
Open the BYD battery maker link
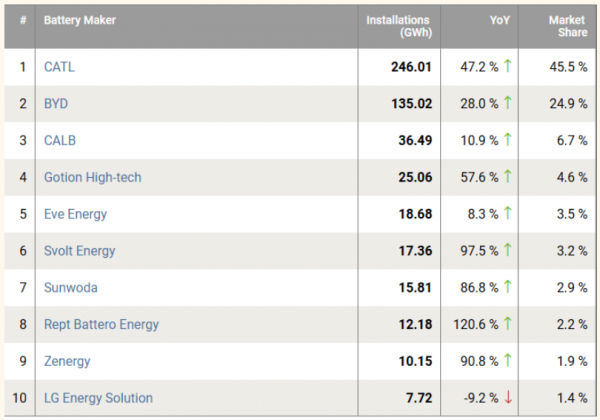coord(56,104)
